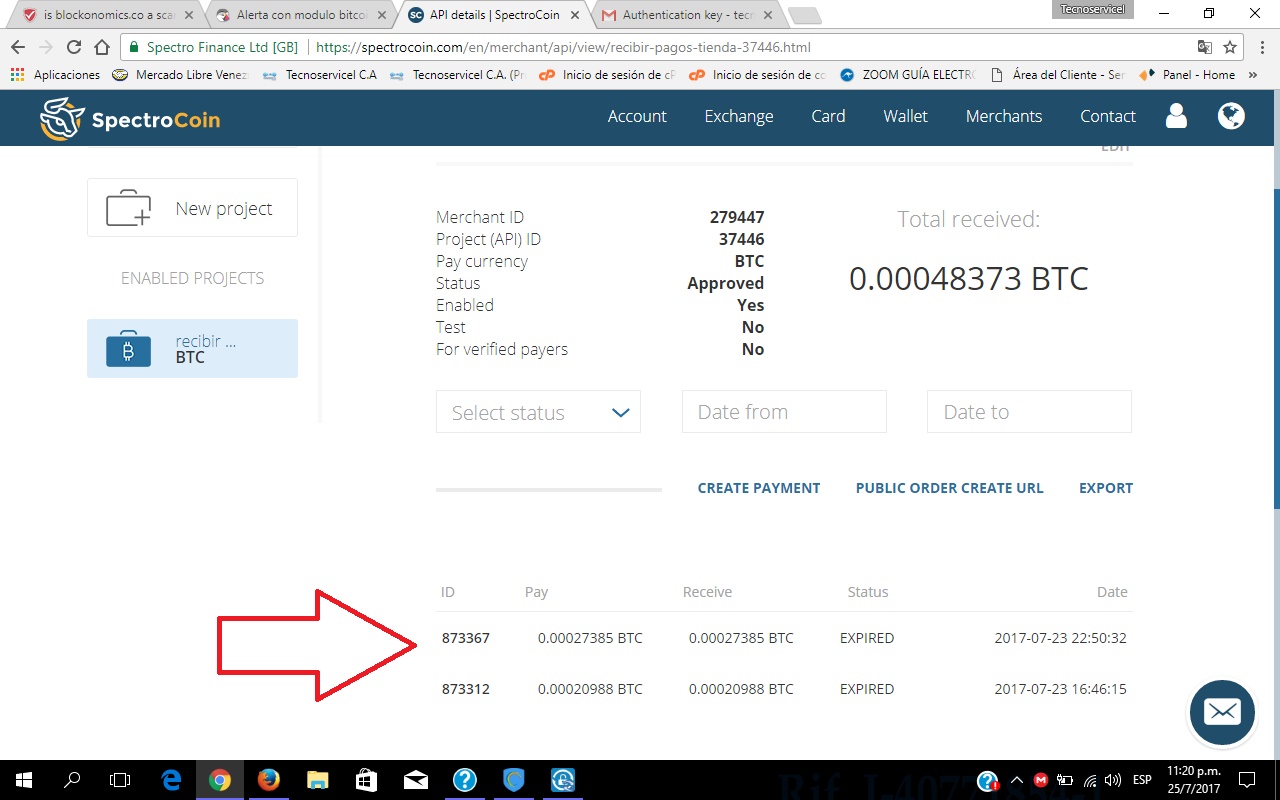The height and width of the screenshot is (800, 1280).
Task: Open the clock showing 11:20 p.m.
Action: [1193, 780]
